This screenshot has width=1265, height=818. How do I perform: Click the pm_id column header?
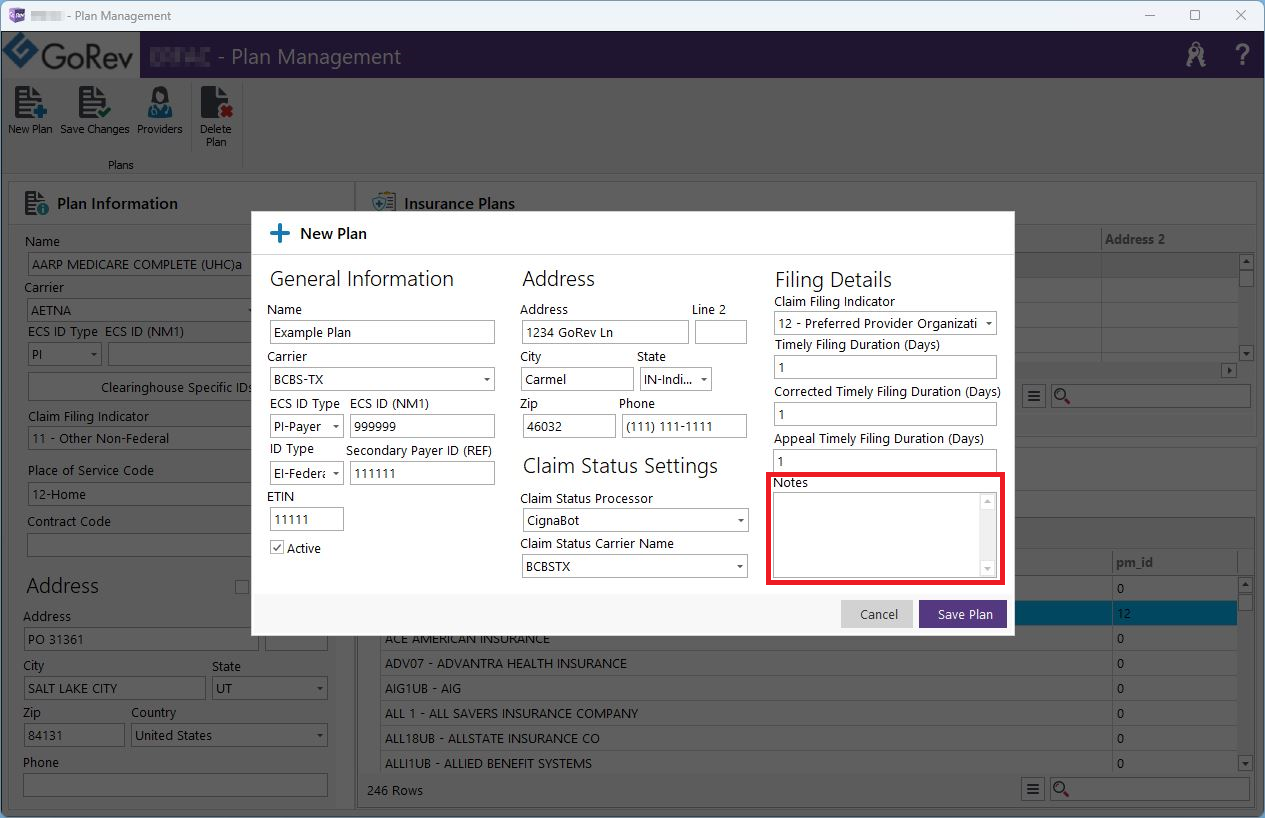[1174, 562]
